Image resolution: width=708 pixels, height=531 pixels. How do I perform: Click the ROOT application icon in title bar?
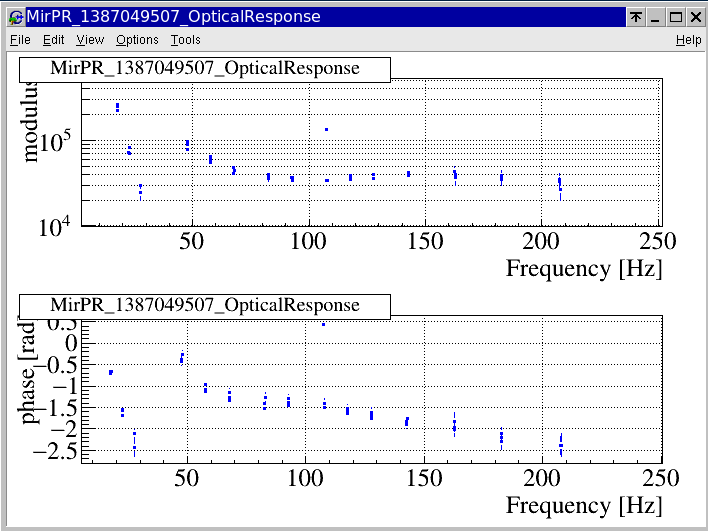[15, 17]
